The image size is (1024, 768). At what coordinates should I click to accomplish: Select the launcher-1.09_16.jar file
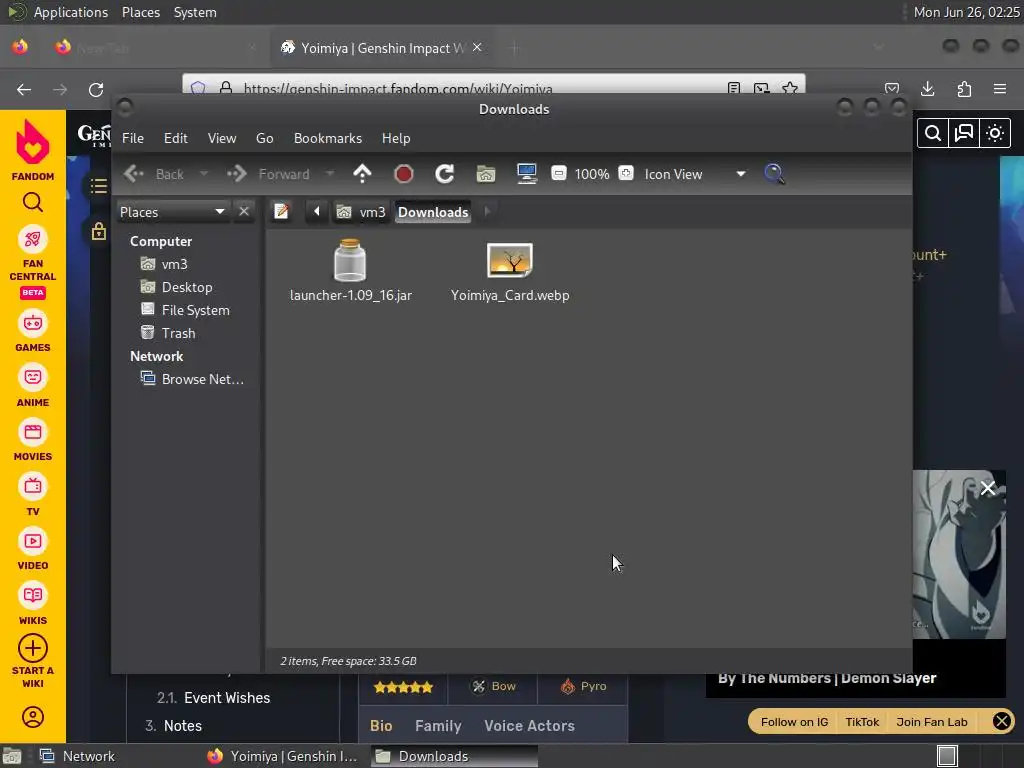(351, 271)
